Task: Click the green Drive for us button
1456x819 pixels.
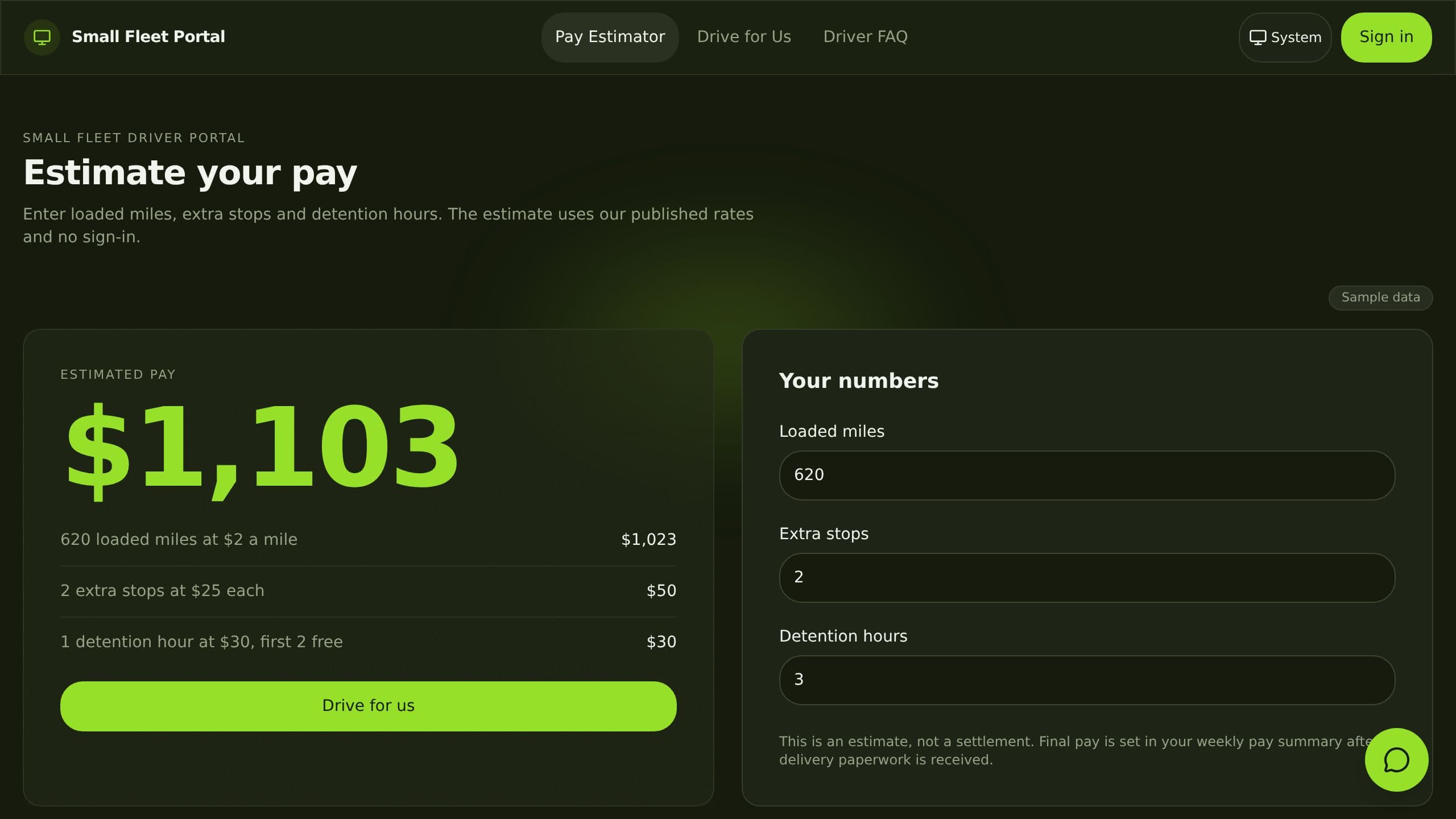Action: click(369, 706)
